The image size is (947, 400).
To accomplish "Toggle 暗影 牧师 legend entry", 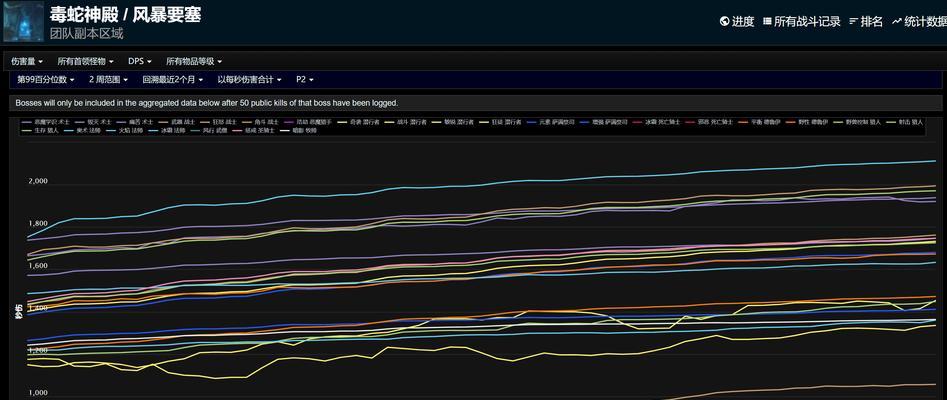I will [298, 130].
